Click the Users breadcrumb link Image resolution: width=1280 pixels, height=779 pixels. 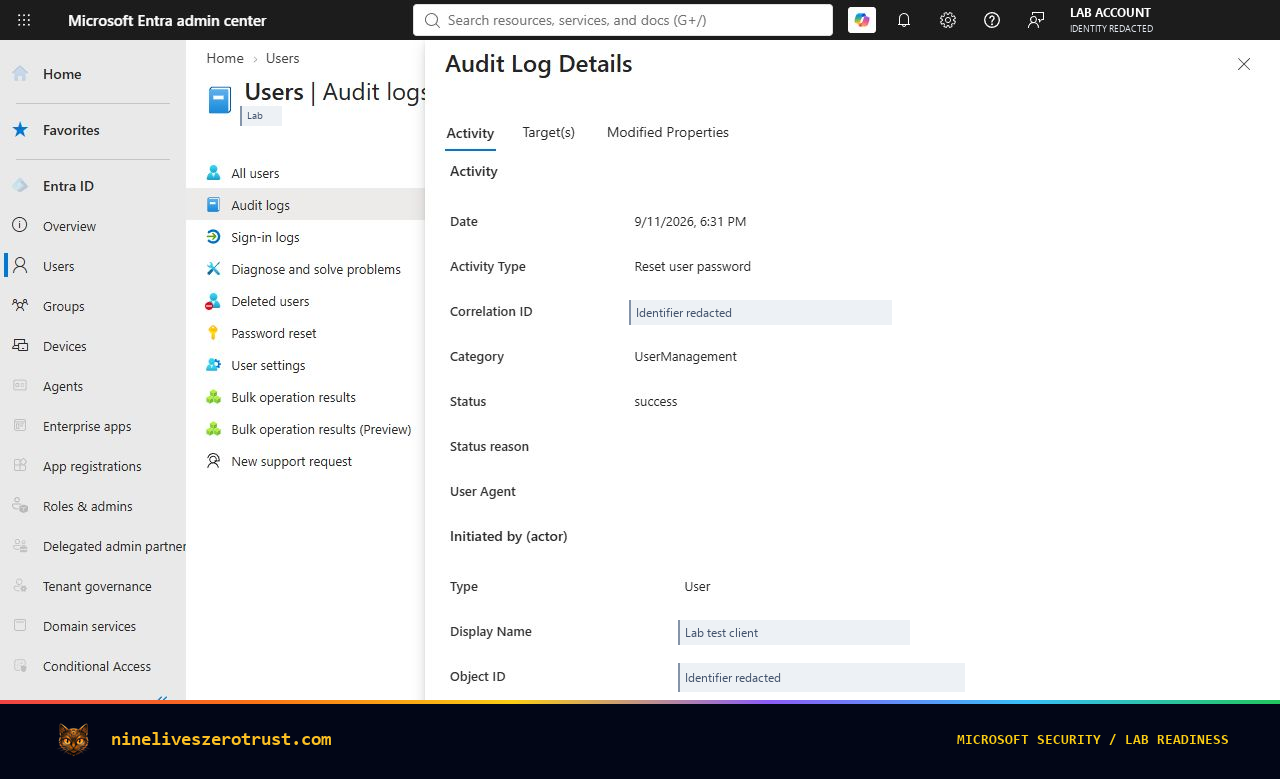(283, 58)
